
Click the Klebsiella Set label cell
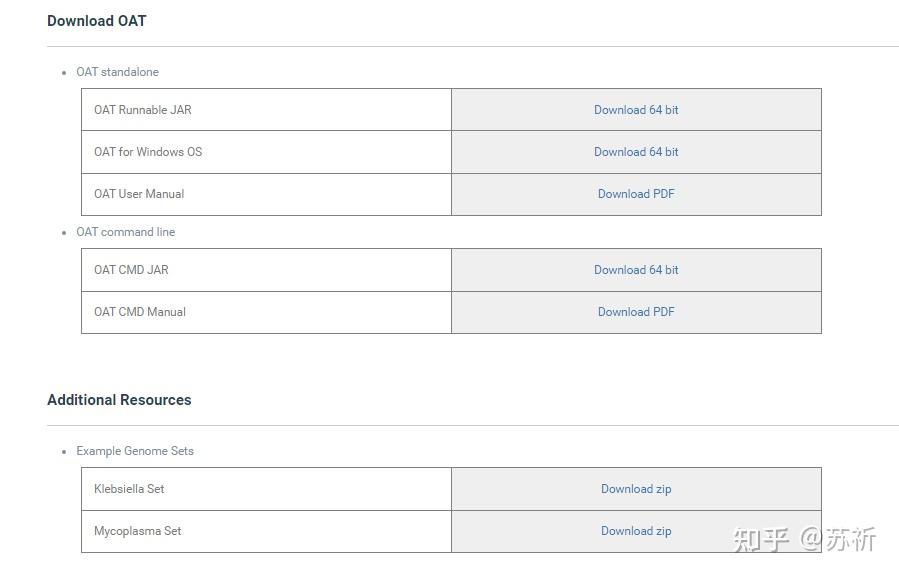tap(266, 489)
